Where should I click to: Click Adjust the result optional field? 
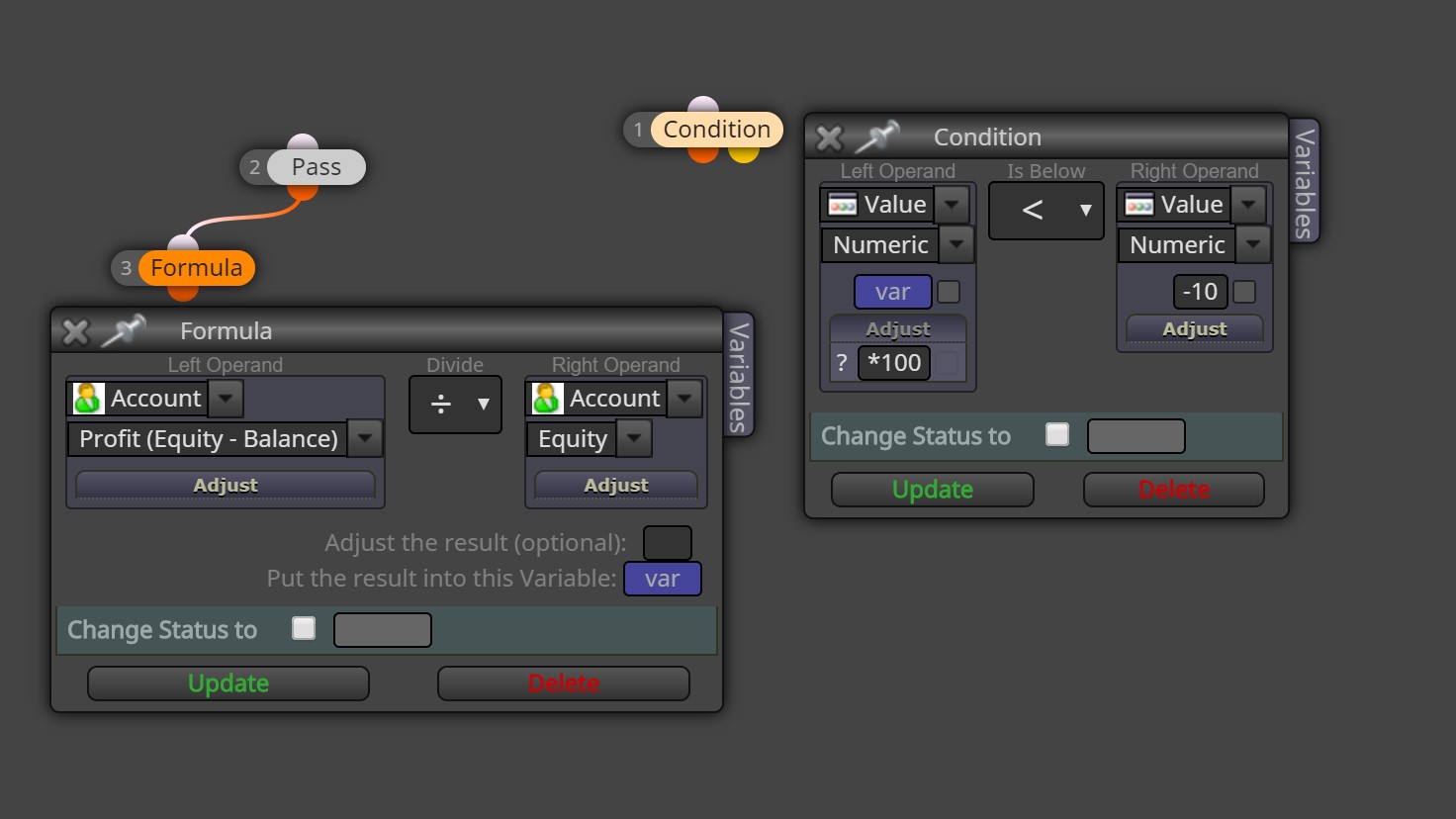(x=668, y=543)
